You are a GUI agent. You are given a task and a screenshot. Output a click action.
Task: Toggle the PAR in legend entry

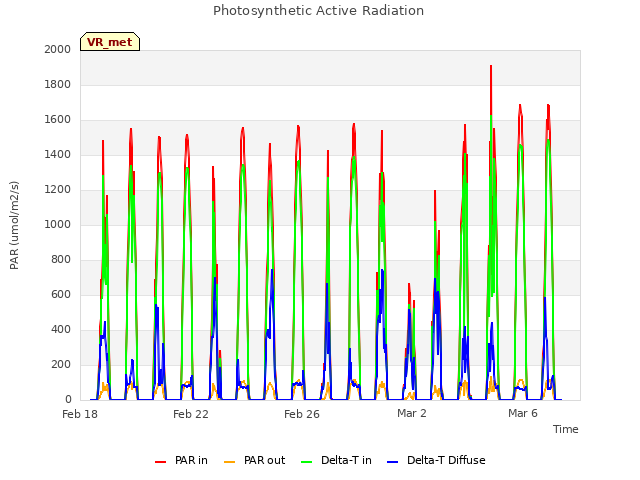click(181, 460)
